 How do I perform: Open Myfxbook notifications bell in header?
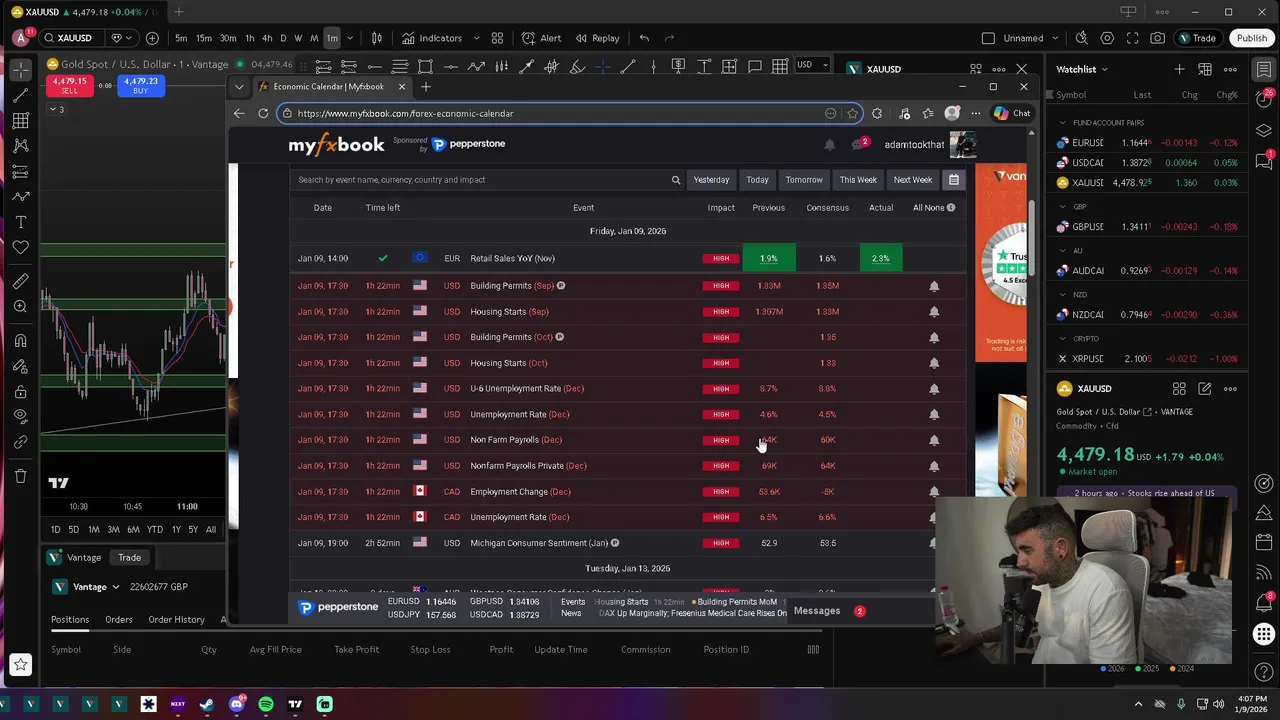tap(829, 145)
